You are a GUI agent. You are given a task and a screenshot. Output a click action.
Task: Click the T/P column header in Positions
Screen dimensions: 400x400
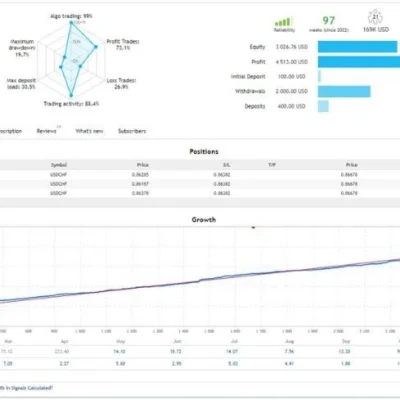[272, 165]
